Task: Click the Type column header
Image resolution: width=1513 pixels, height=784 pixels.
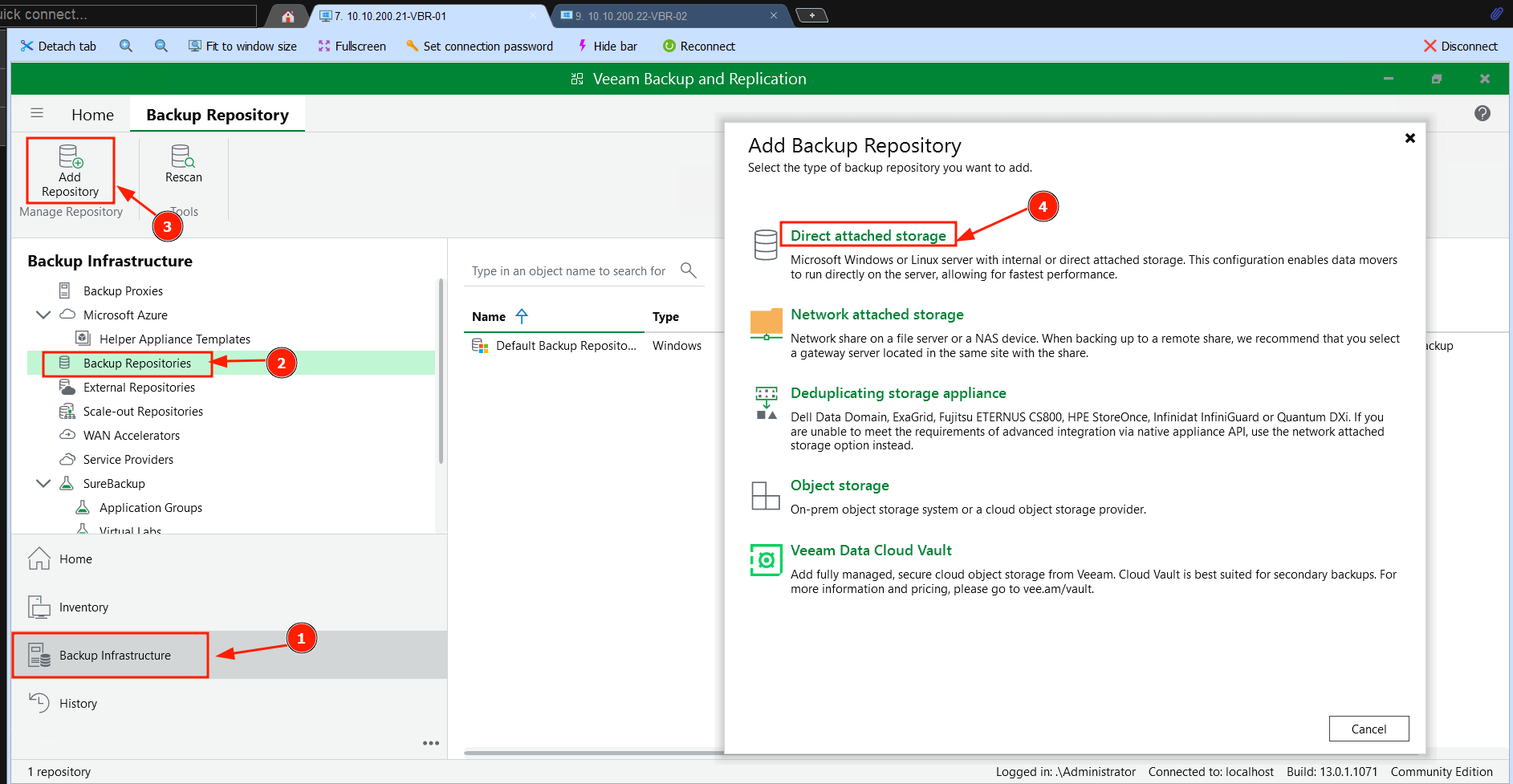Action: 665,316
